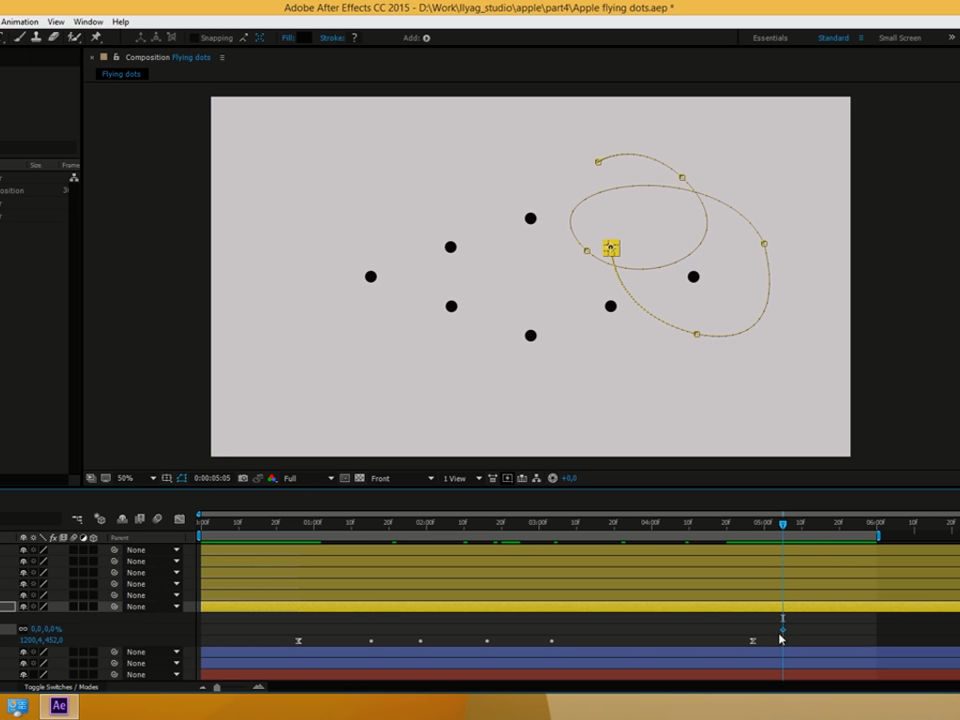Open the Stroke color swatch with question mark
960x720 pixels.
(x=354, y=38)
